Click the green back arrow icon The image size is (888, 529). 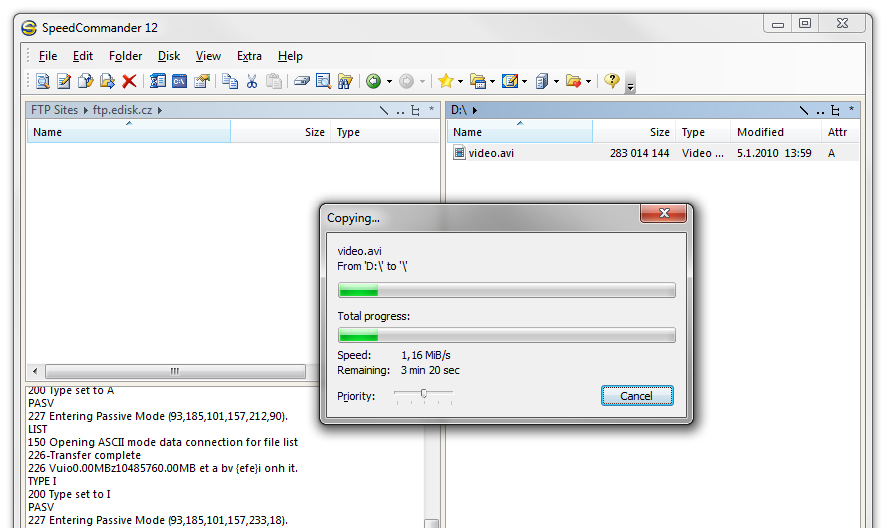[x=374, y=82]
